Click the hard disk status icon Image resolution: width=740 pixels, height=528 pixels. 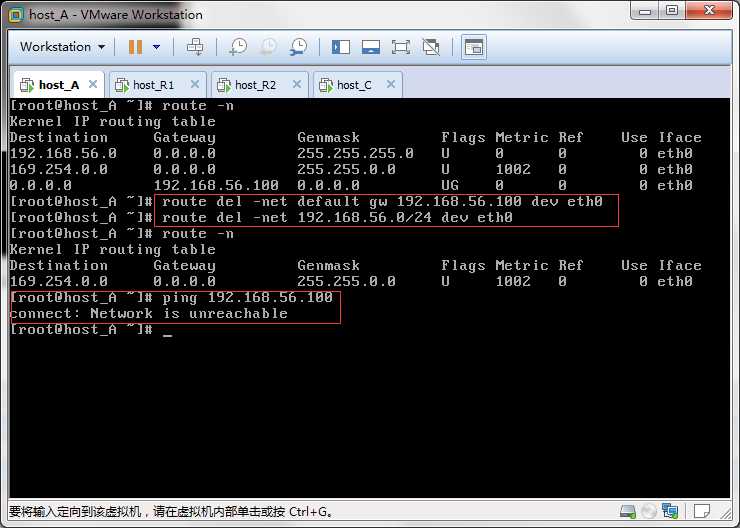pyautogui.click(x=628, y=511)
